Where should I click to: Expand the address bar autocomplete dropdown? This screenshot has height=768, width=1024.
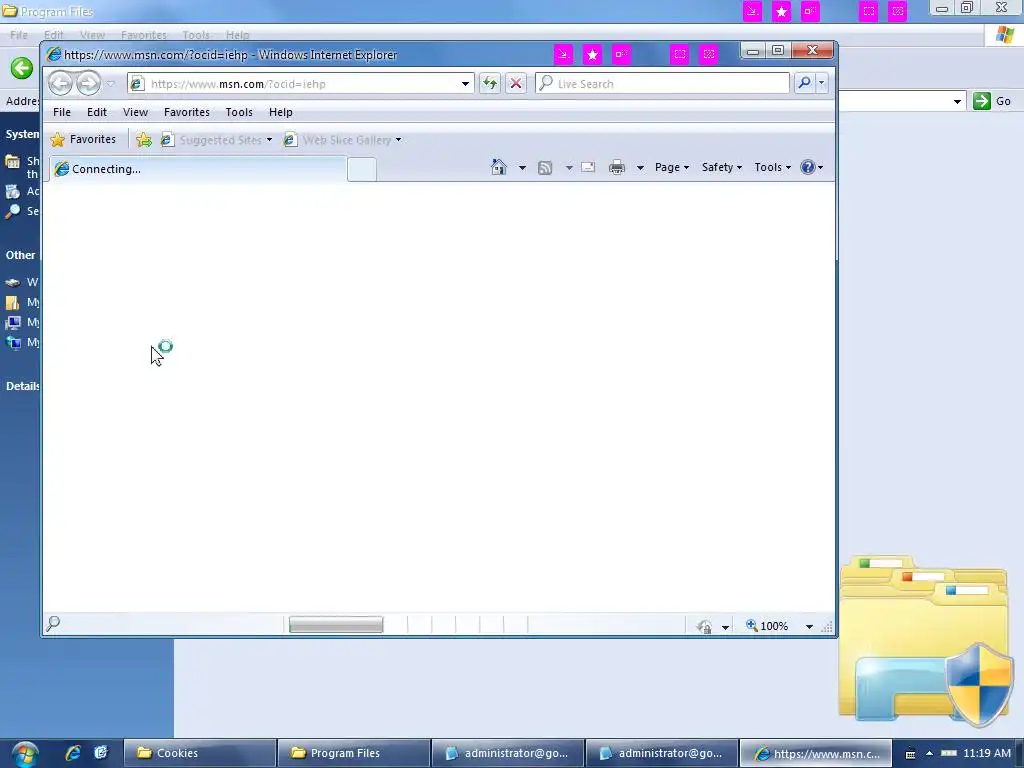465,84
